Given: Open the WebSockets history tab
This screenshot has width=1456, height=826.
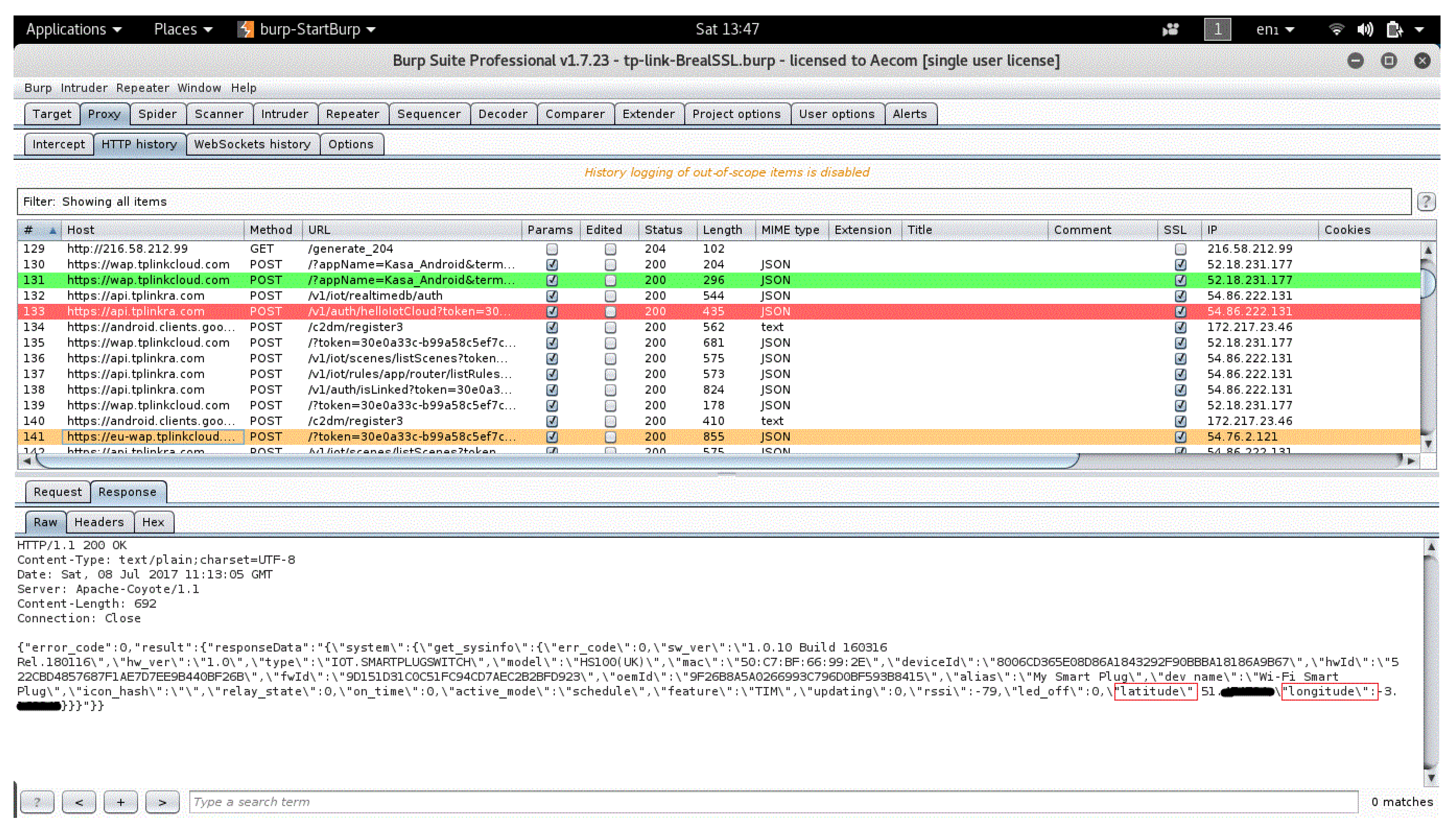Looking at the screenshot, I should coord(252,144).
